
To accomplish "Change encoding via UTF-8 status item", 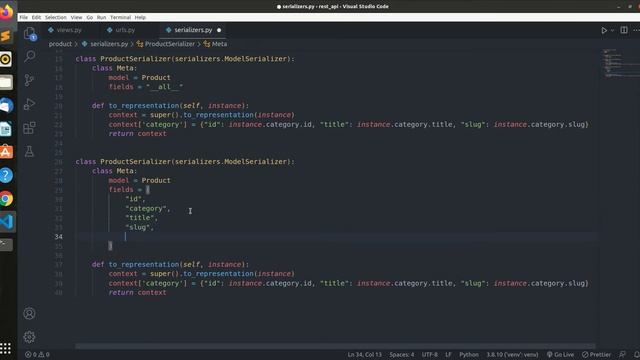I will point(429,355).
